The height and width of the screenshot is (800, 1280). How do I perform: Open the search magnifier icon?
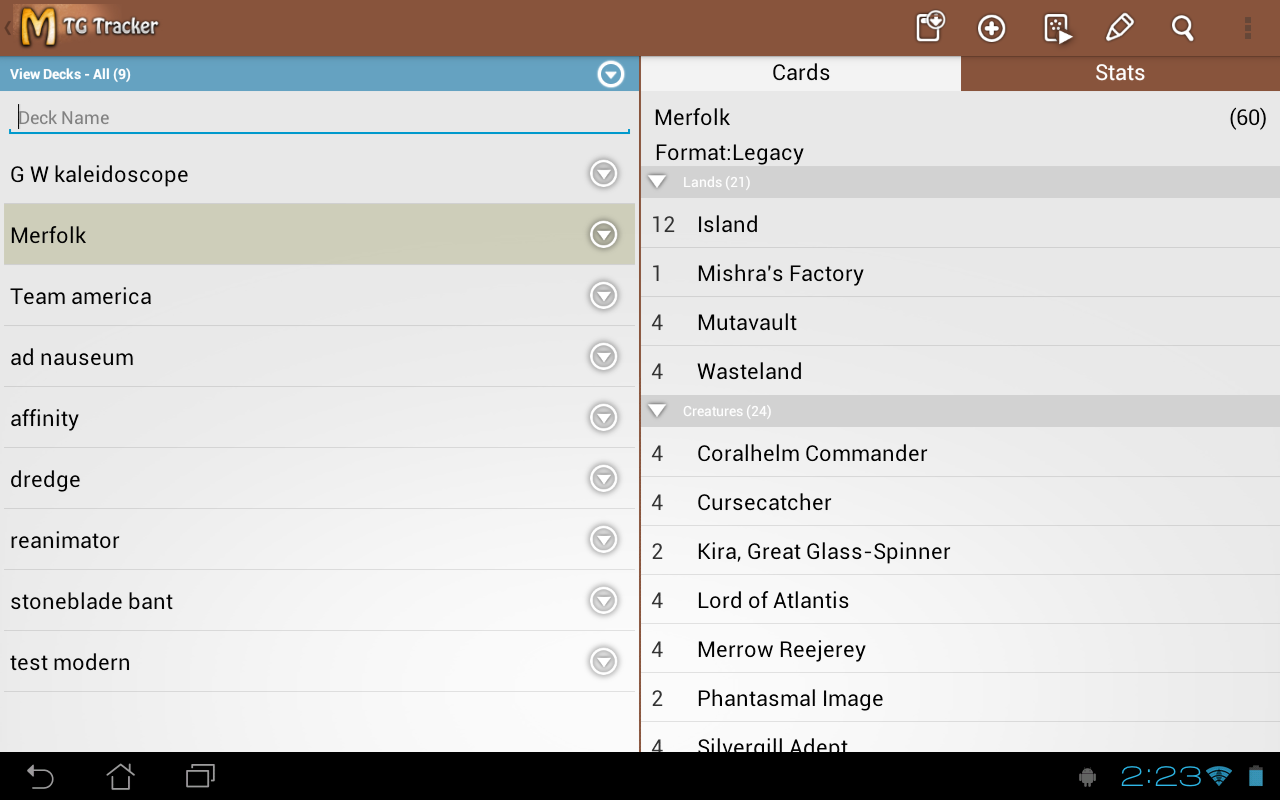pos(1183,28)
